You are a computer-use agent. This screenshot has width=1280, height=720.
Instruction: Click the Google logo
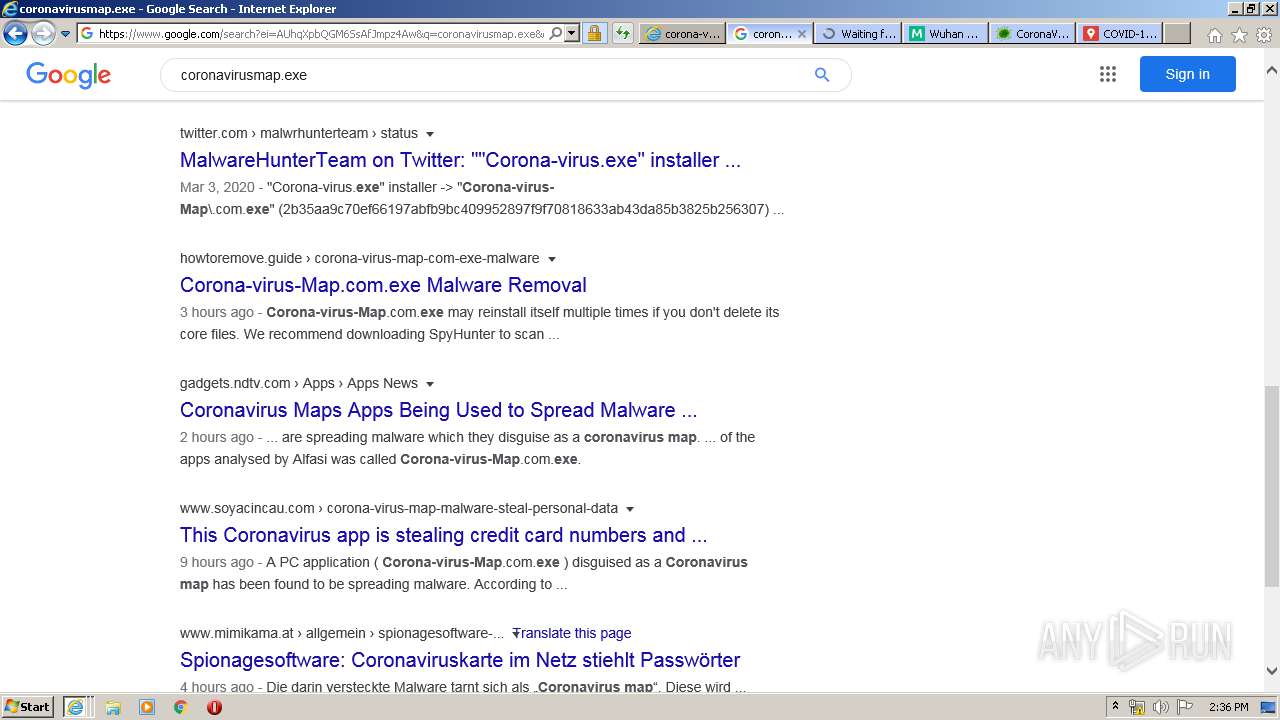68,75
